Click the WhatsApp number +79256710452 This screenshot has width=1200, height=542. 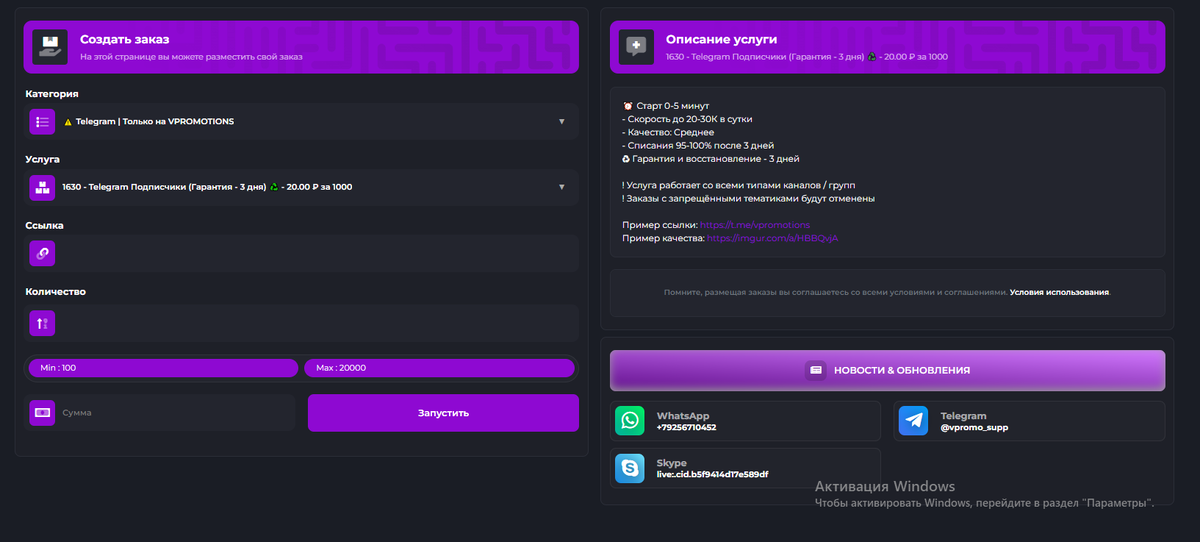coord(686,427)
